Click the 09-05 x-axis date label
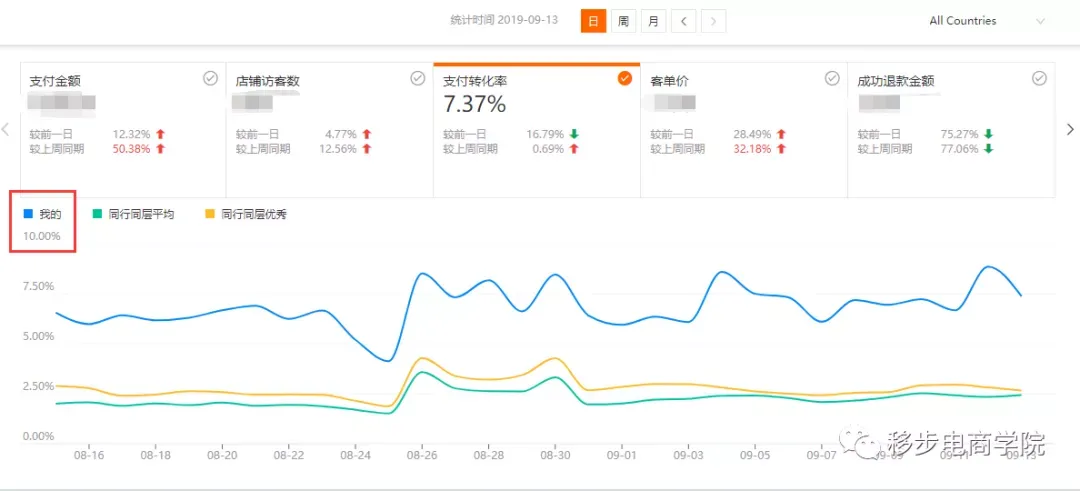The height and width of the screenshot is (491, 1080). 756,455
